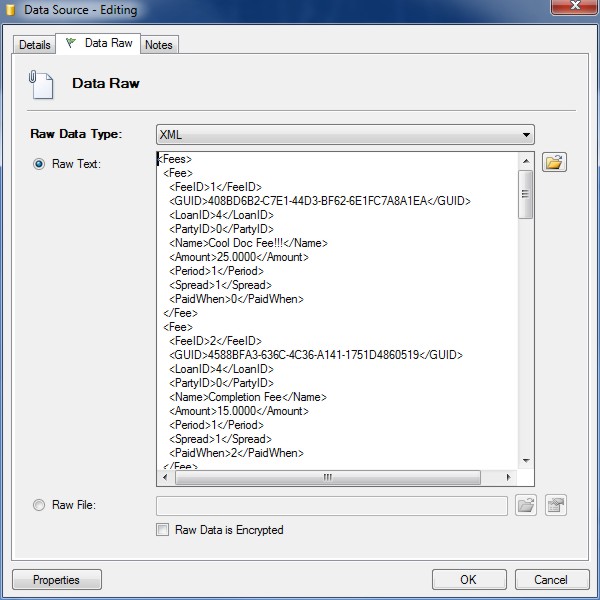Select the Raw Text radio button
The width and height of the screenshot is (600, 600).
[40, 164]
